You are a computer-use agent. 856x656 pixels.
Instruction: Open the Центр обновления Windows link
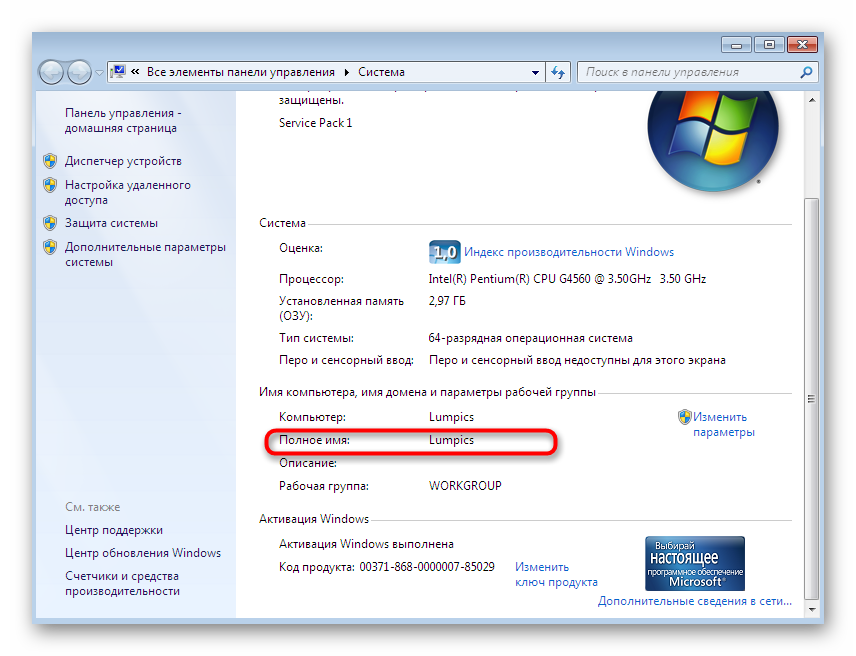pos(143,553)
